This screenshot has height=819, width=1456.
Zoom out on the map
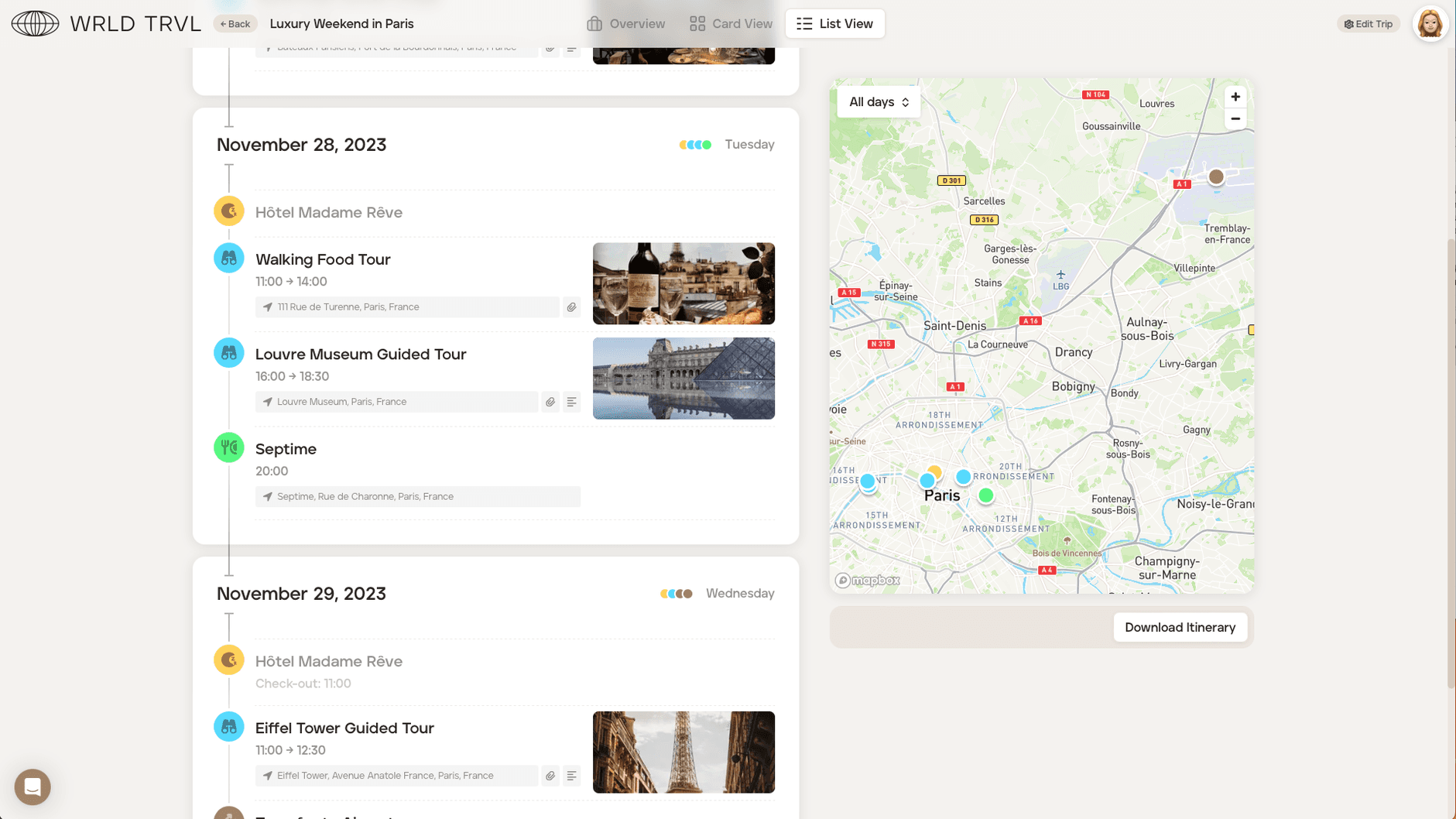coord(1235,118)
